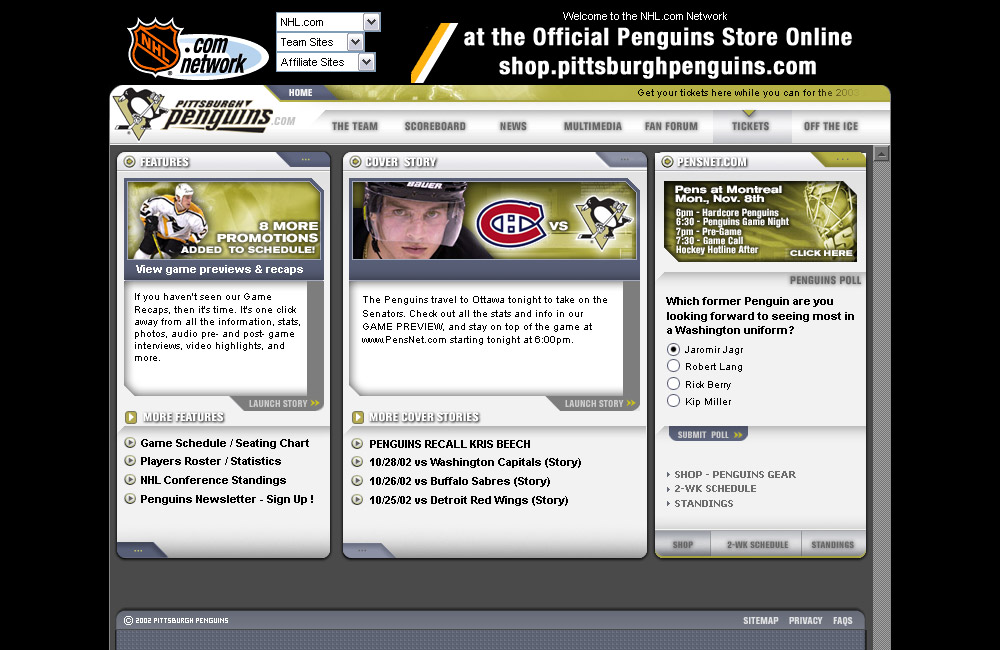Select Kip Miller poll option
1000x650 pixels.
coord(673,401)
